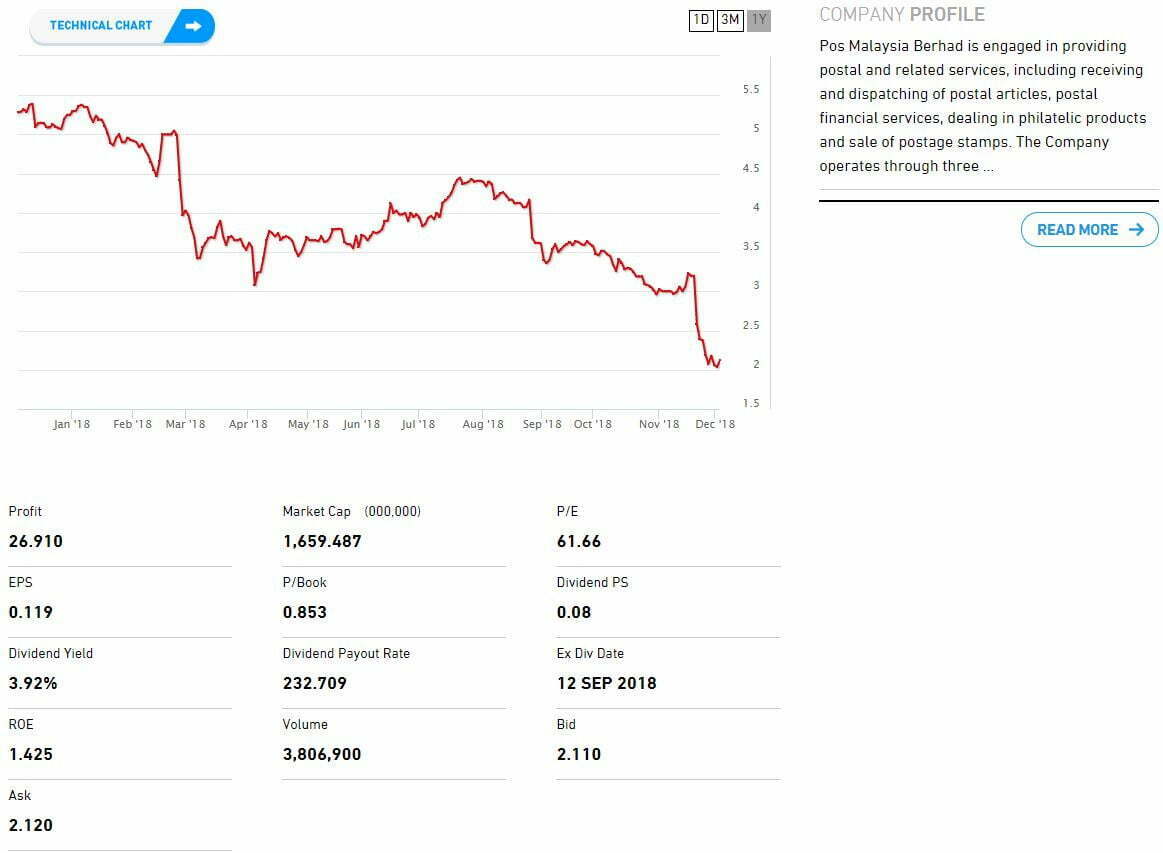Click the Ex Div Date 12 SEP 2018
The image size is (1163, 853).
point(606,683)
